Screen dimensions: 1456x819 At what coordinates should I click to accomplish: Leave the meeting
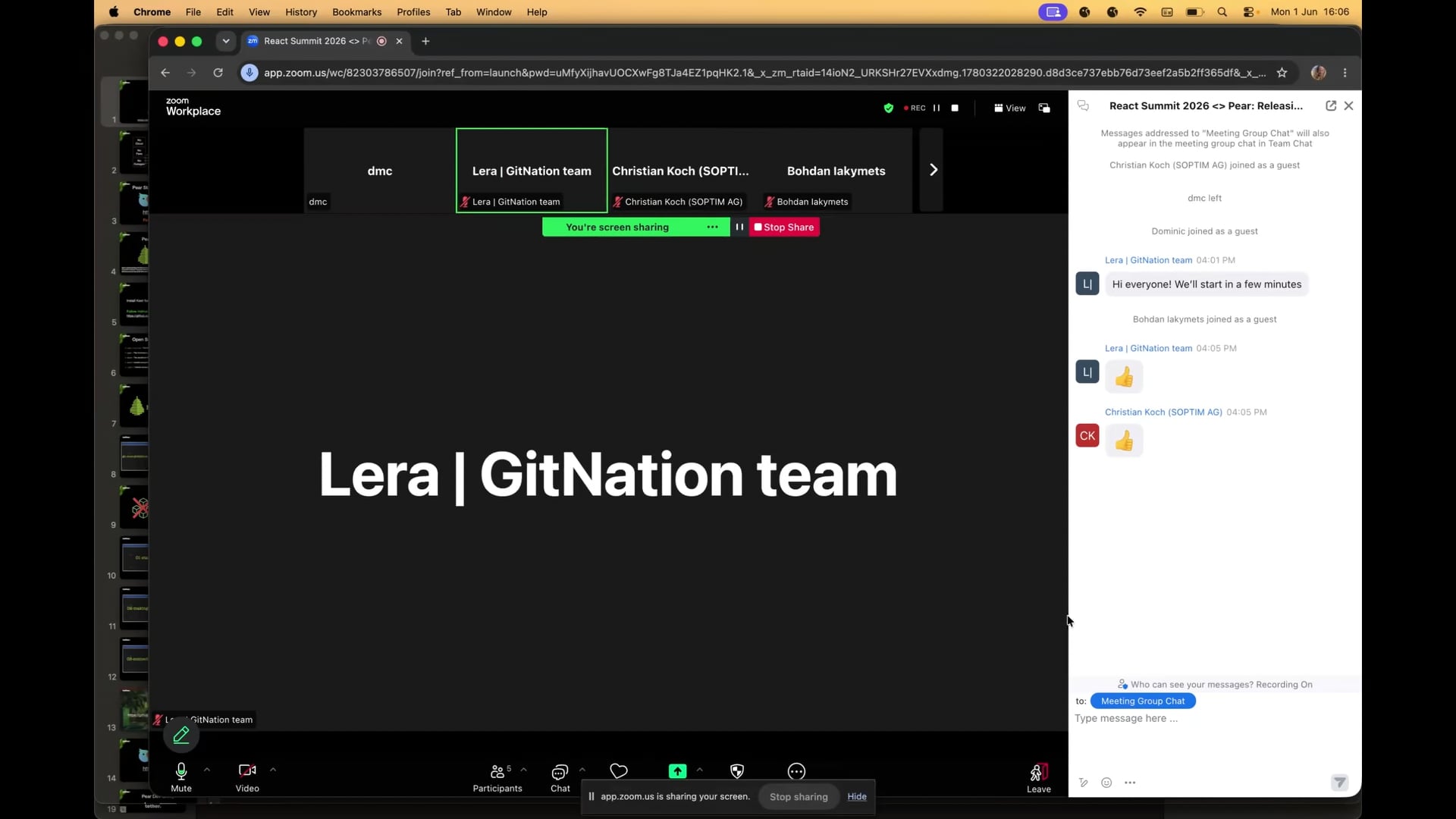pyautogui.click(x=1039, y=778)
